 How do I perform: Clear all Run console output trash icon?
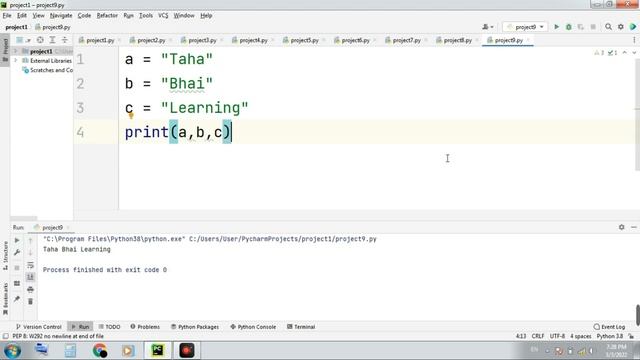(x=30, y=302)
